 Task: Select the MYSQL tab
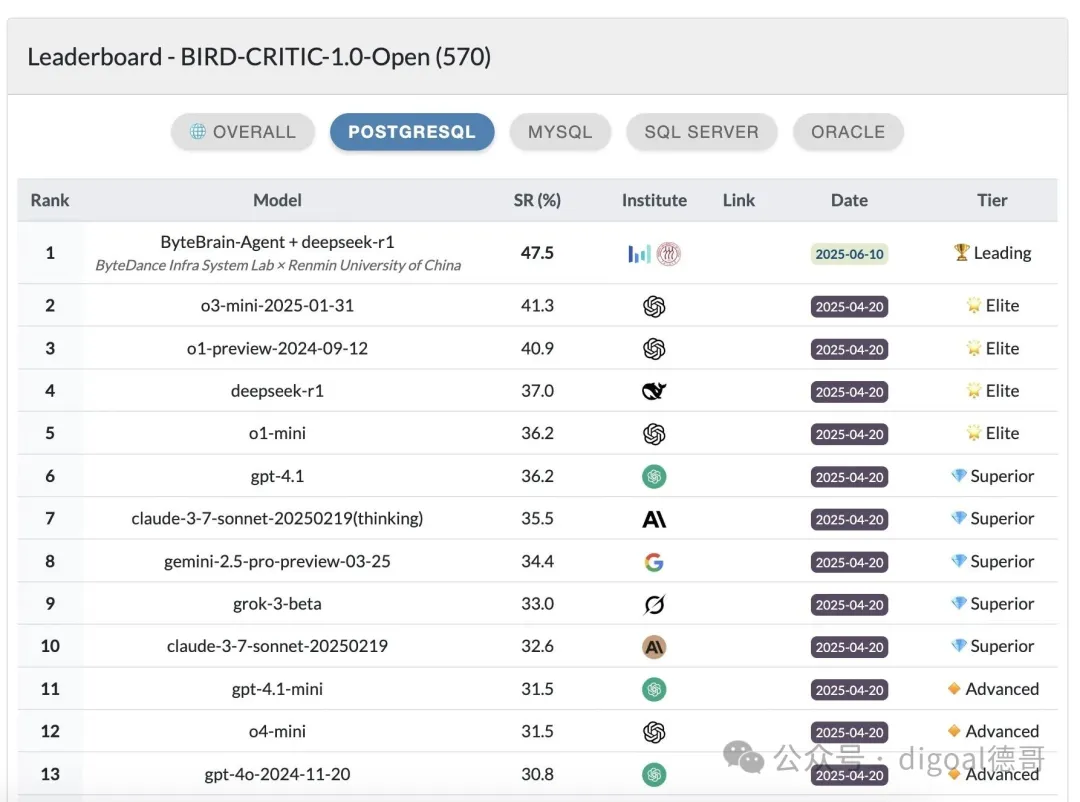560,132
